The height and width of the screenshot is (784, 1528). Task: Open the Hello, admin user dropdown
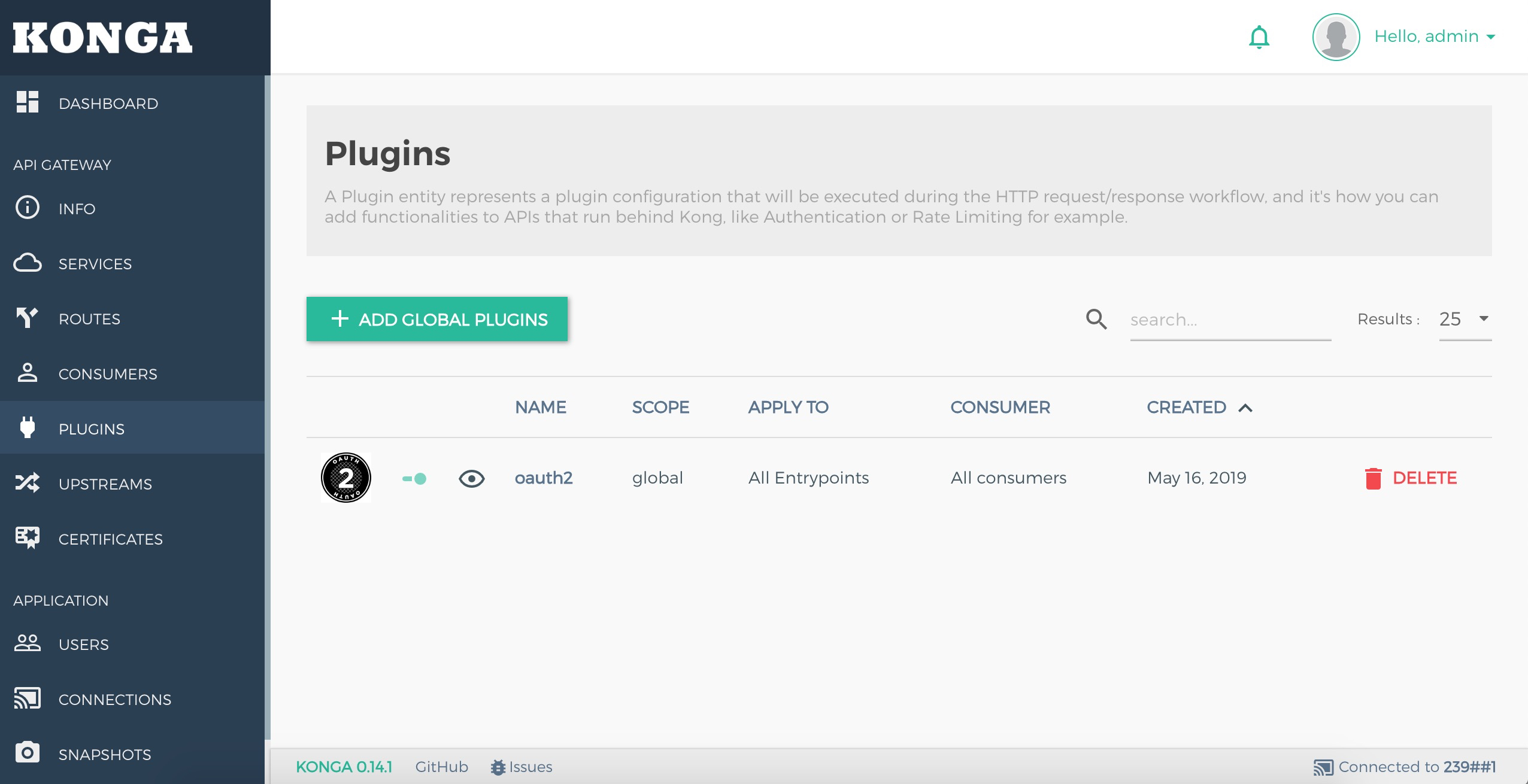1435,37
